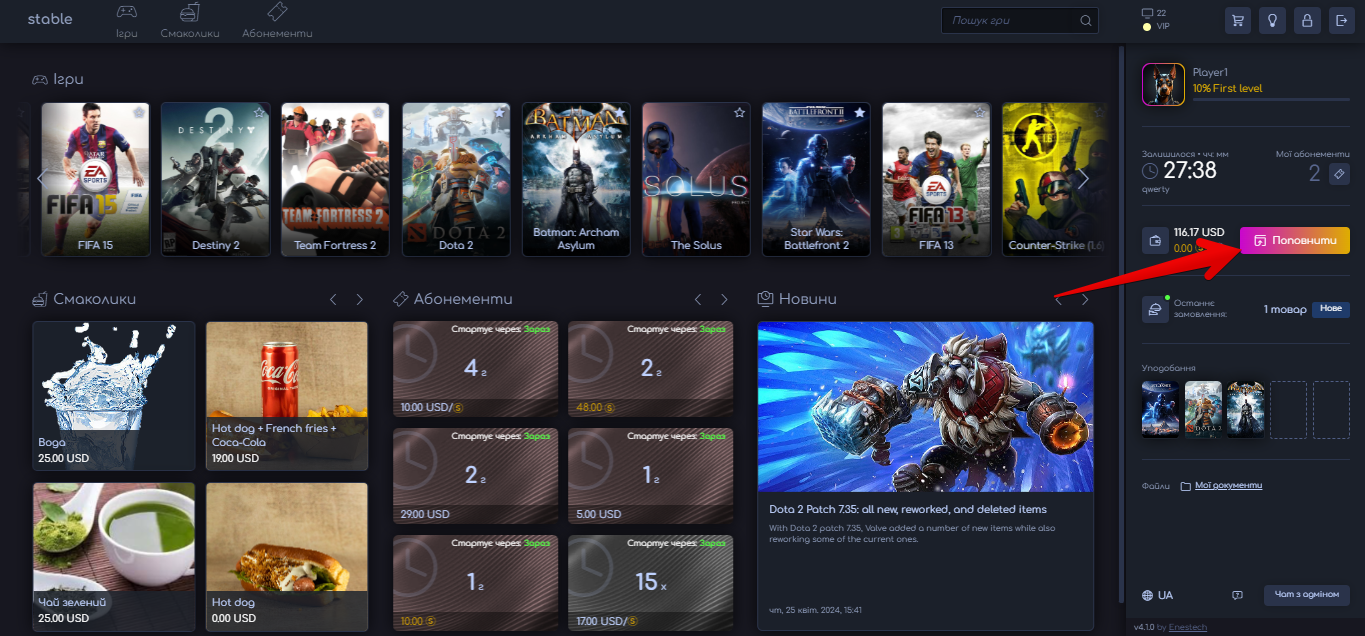Click the '1 товар' last order text
Image resolution: width=1365 pixels, height=636 pixels.
tap(1285, 310)
